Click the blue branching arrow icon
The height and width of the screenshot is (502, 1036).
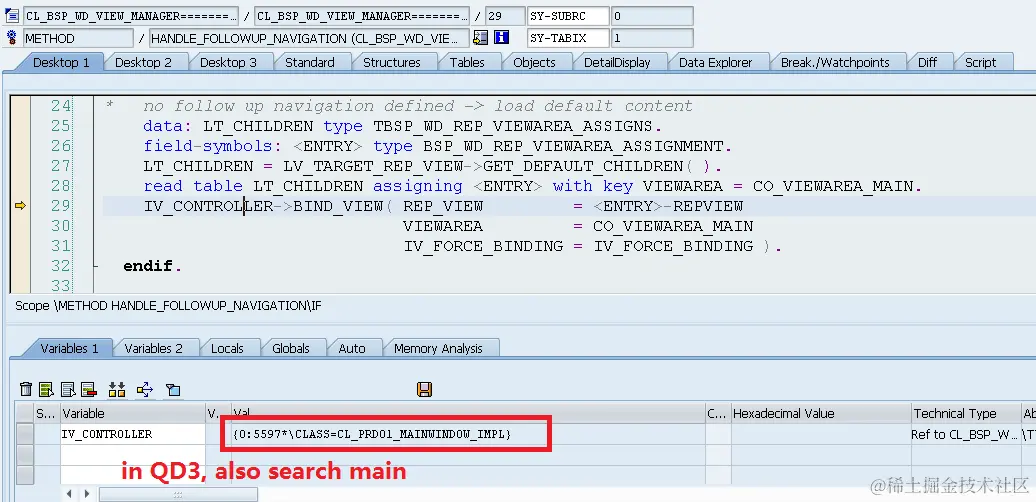tap(145, 389)
